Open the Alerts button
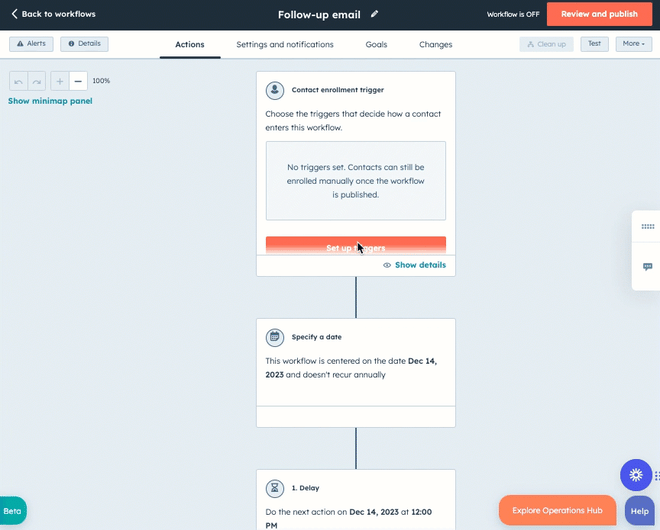Image resolution: width=660 pixels, height=530 pixels. pyautogui.click(x=31, y=44)
